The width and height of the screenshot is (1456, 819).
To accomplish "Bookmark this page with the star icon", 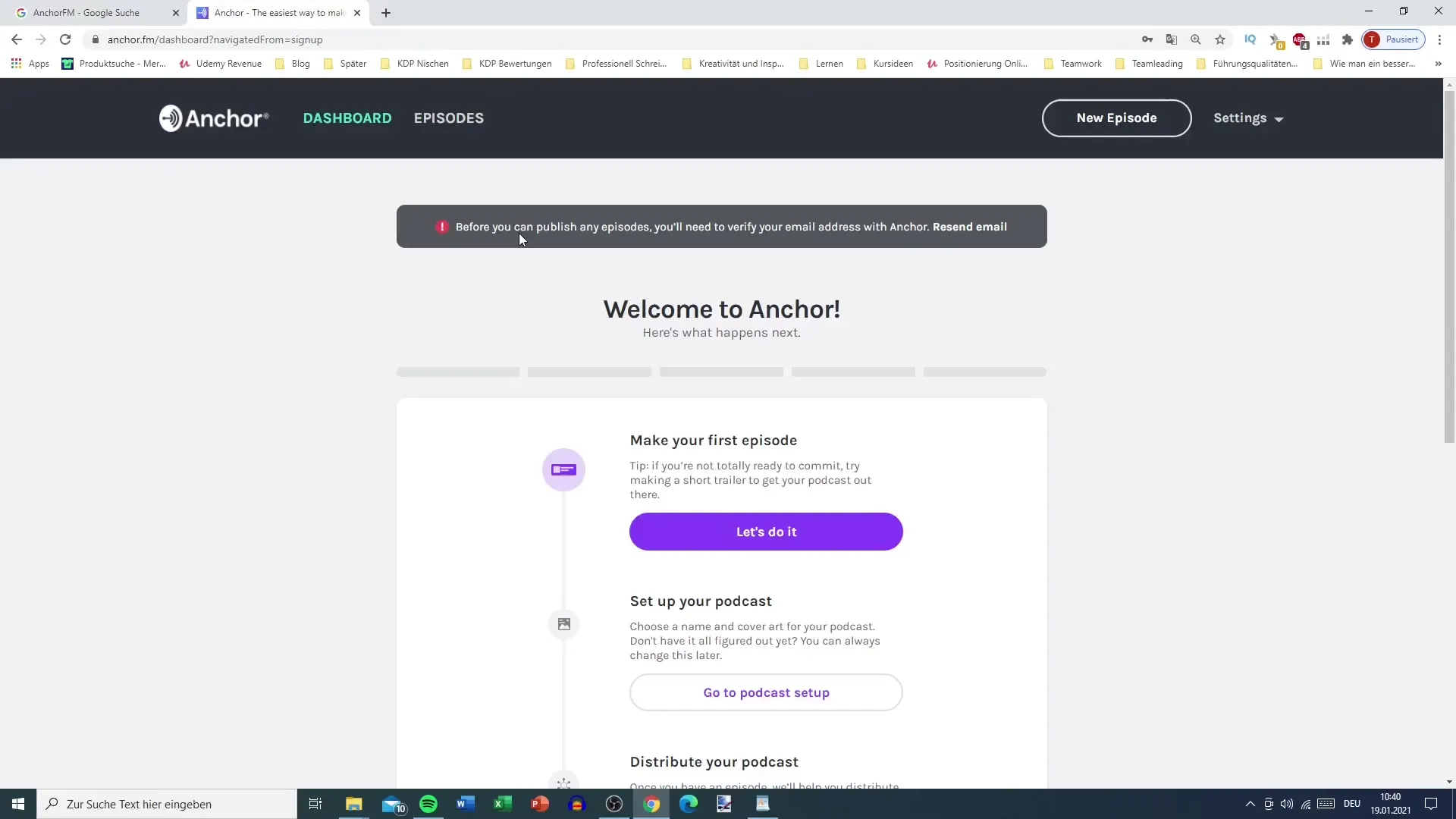I will 1219,39.
